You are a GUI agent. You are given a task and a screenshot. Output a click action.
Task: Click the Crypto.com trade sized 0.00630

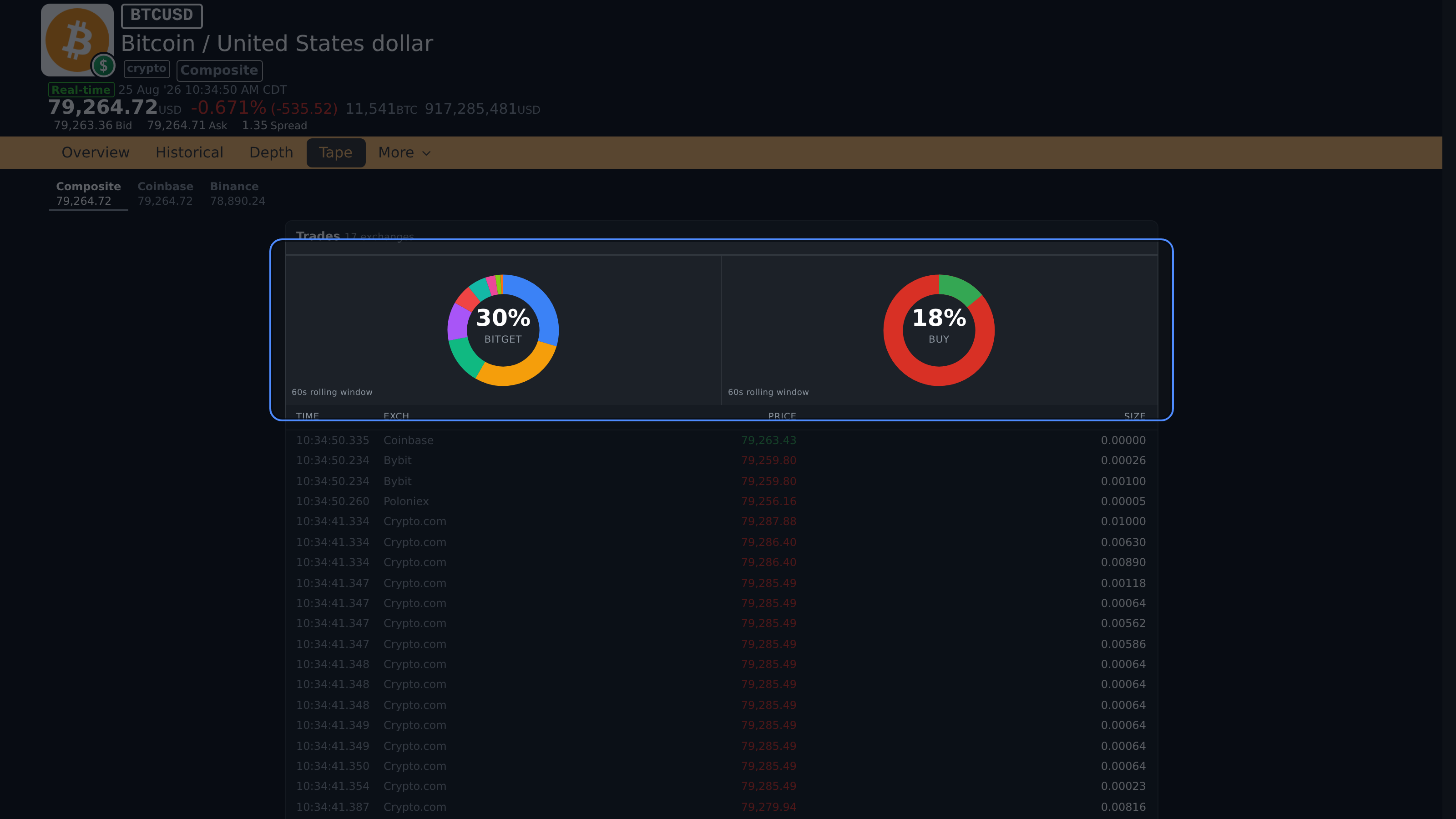[x=721, y=542]
